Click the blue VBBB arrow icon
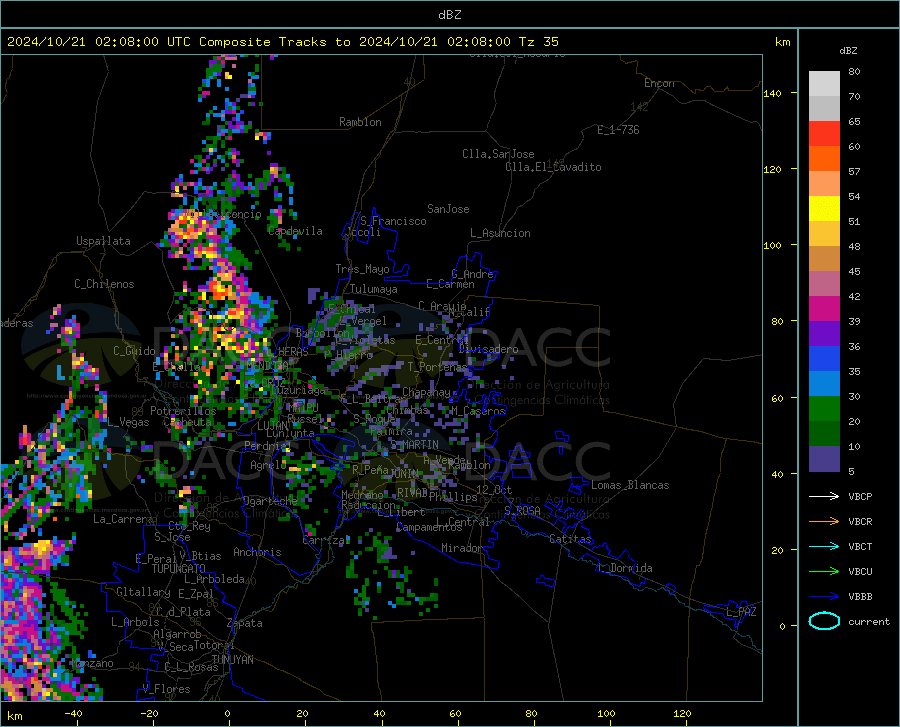900x727 pixels. [x=824, y=596]
